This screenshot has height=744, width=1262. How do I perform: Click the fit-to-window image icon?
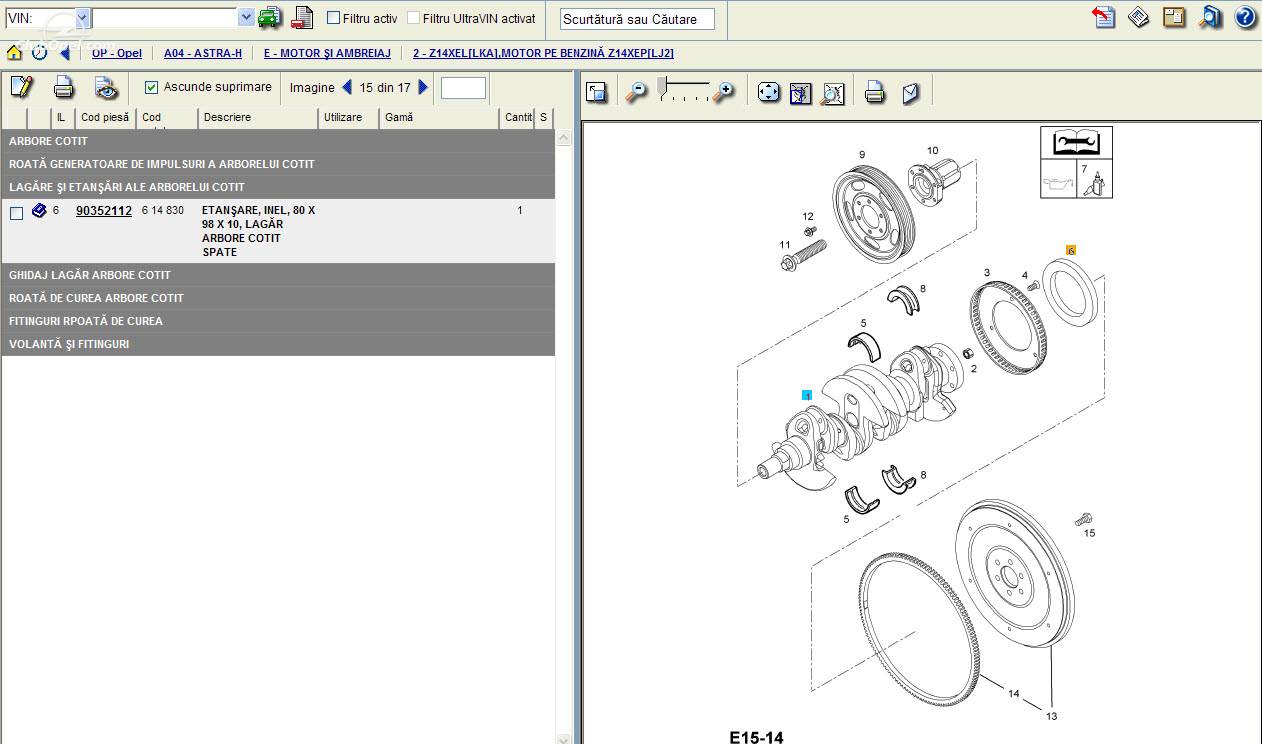click(x=800, y=93)
